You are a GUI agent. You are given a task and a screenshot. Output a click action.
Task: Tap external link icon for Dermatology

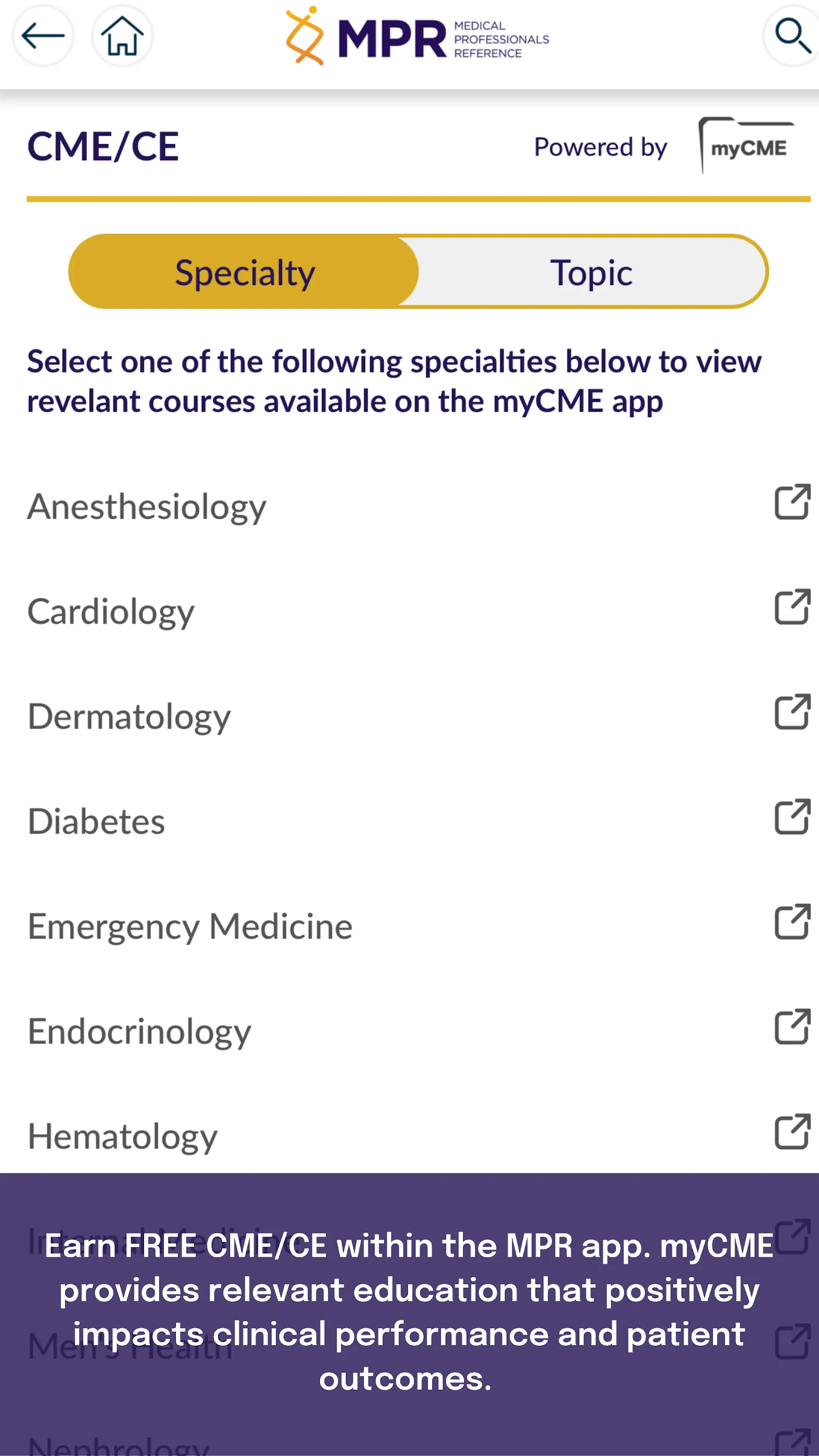point(792,712)
